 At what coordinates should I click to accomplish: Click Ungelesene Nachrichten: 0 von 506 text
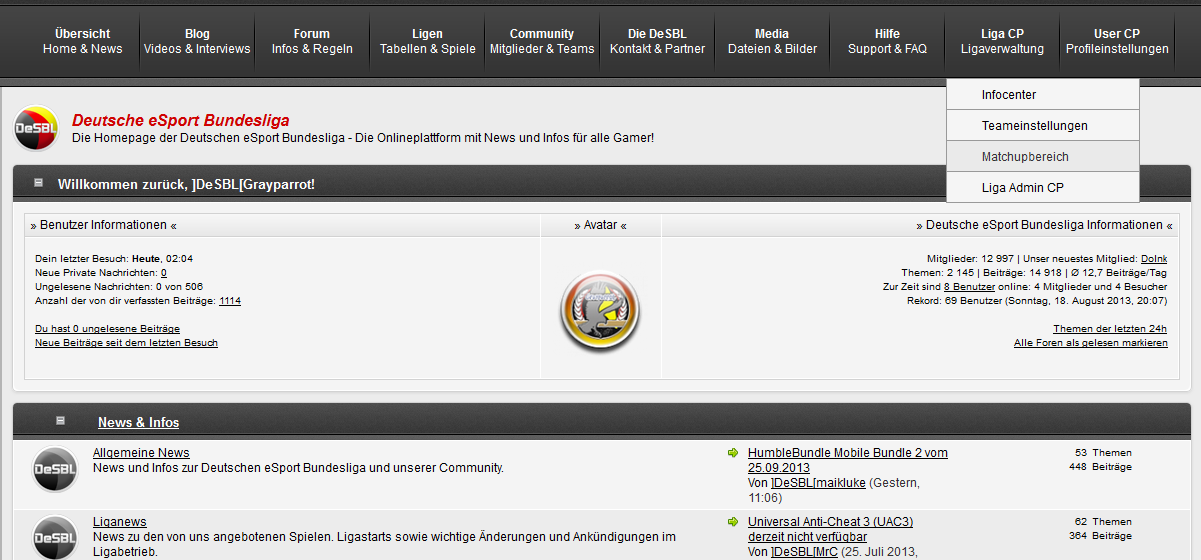coord(119,286)
